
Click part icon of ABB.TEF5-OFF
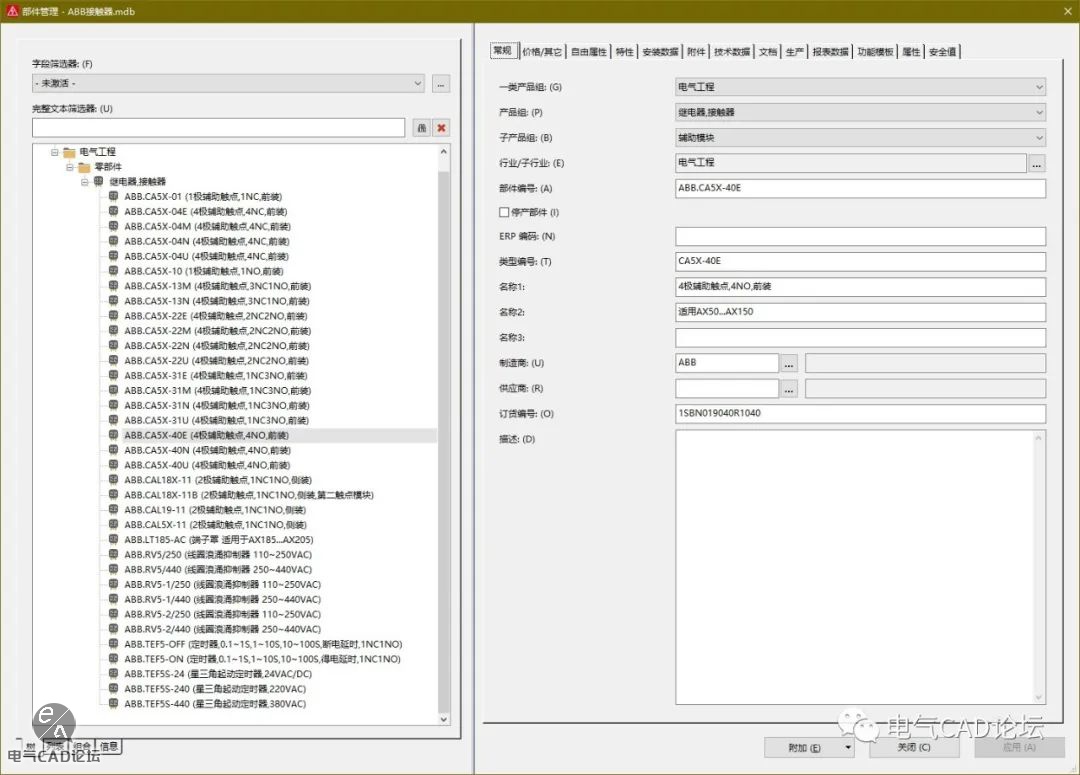(114, 644)
